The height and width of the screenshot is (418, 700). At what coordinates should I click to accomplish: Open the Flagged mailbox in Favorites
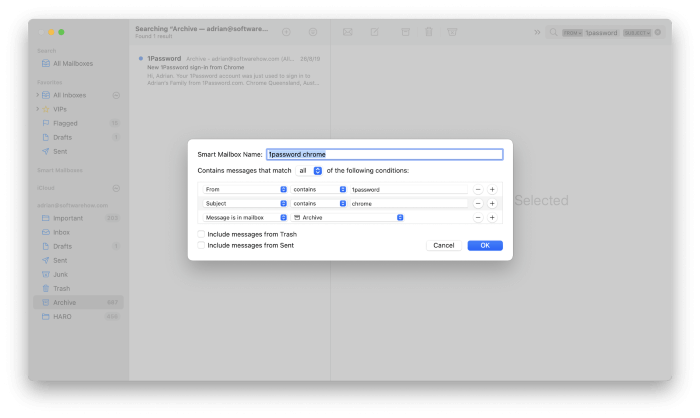(78, 123)
